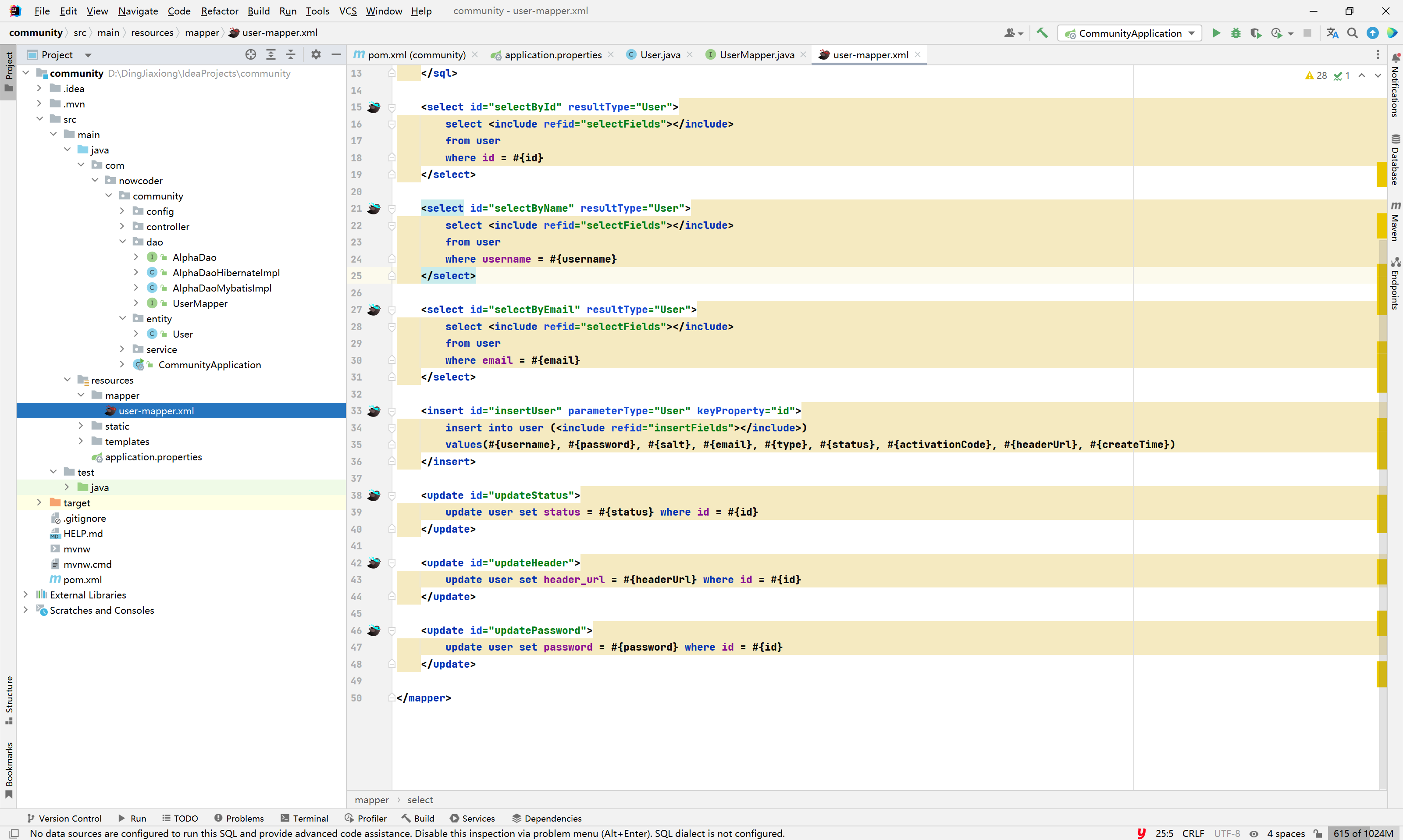
Task: Click the CRLF line separator widget
Action: (x=1193, y=833)
